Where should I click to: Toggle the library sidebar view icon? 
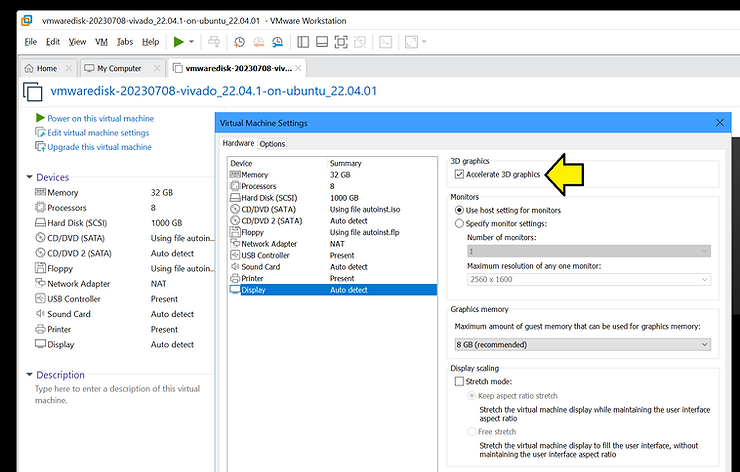pos(303,42)
